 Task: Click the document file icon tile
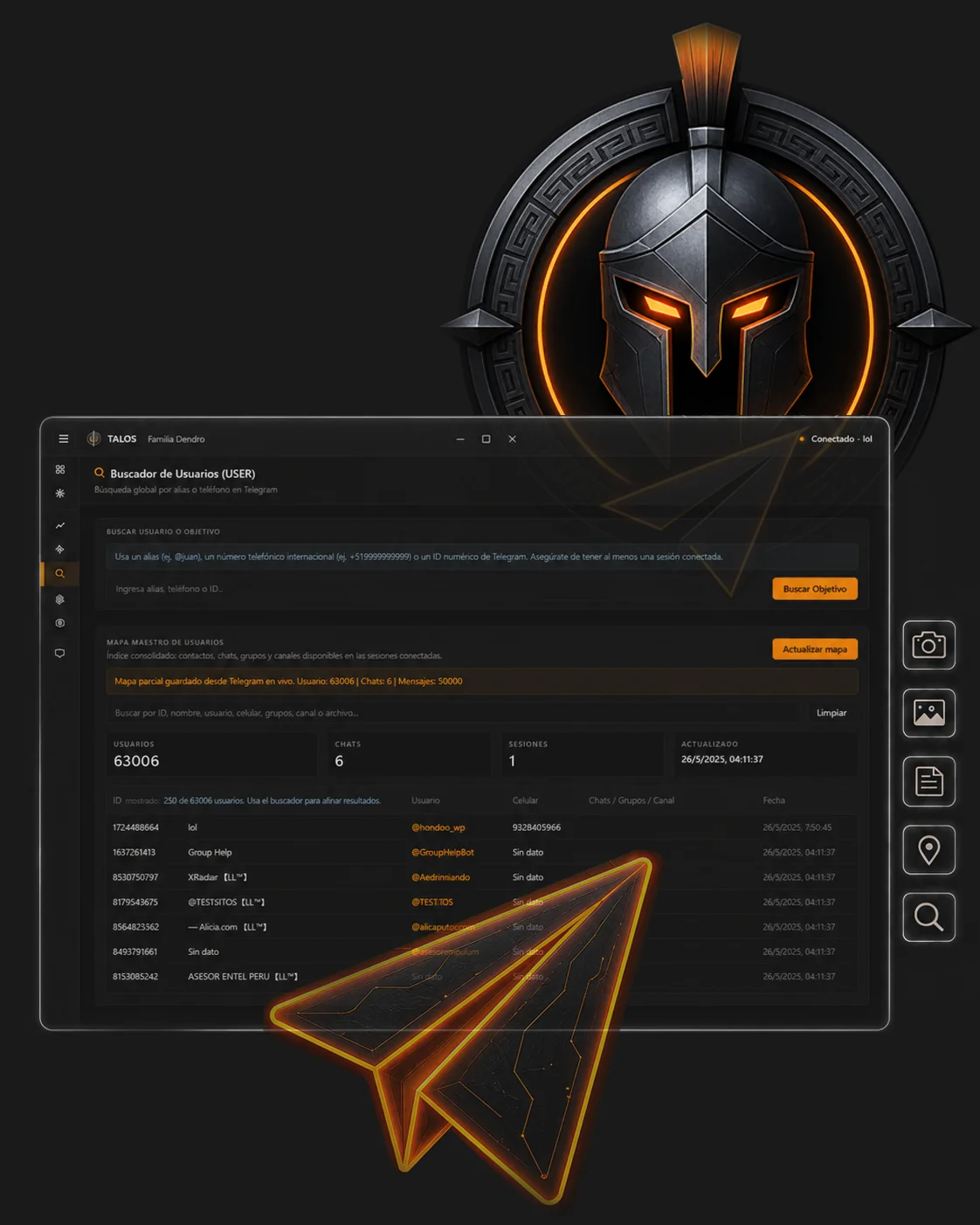(928, 781)
